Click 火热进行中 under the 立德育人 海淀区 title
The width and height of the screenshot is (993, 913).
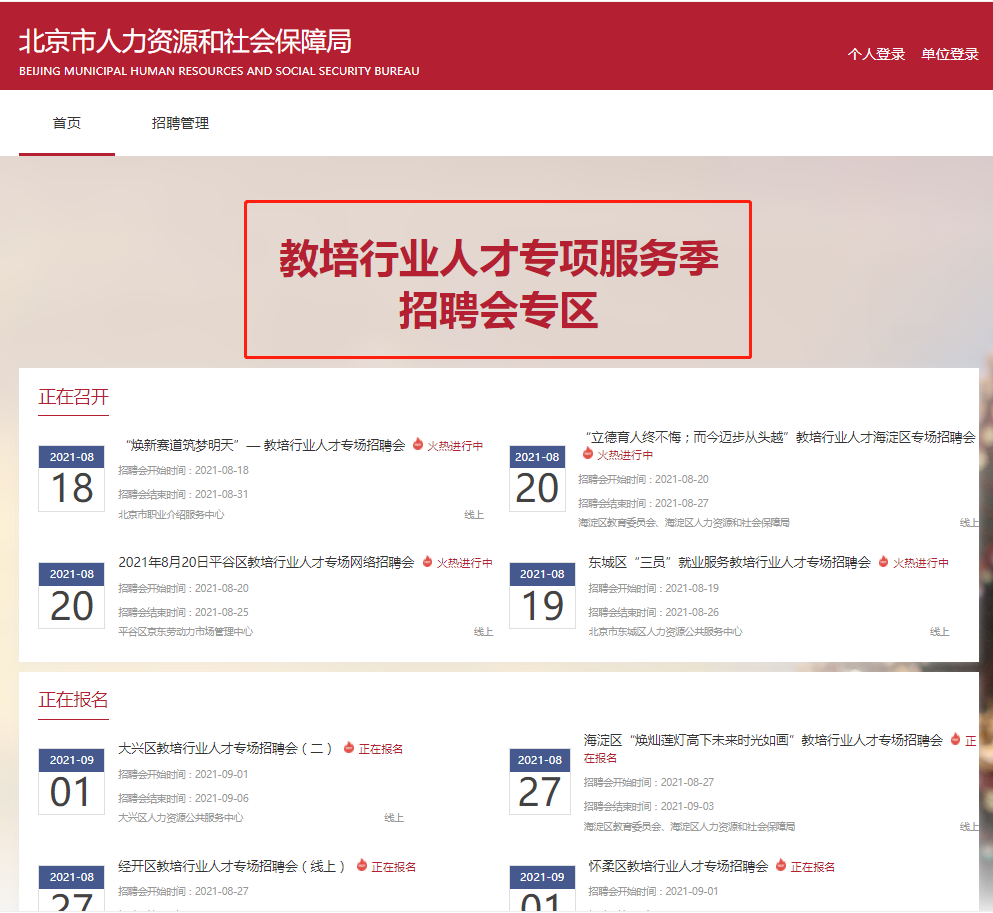pos(624,455)
